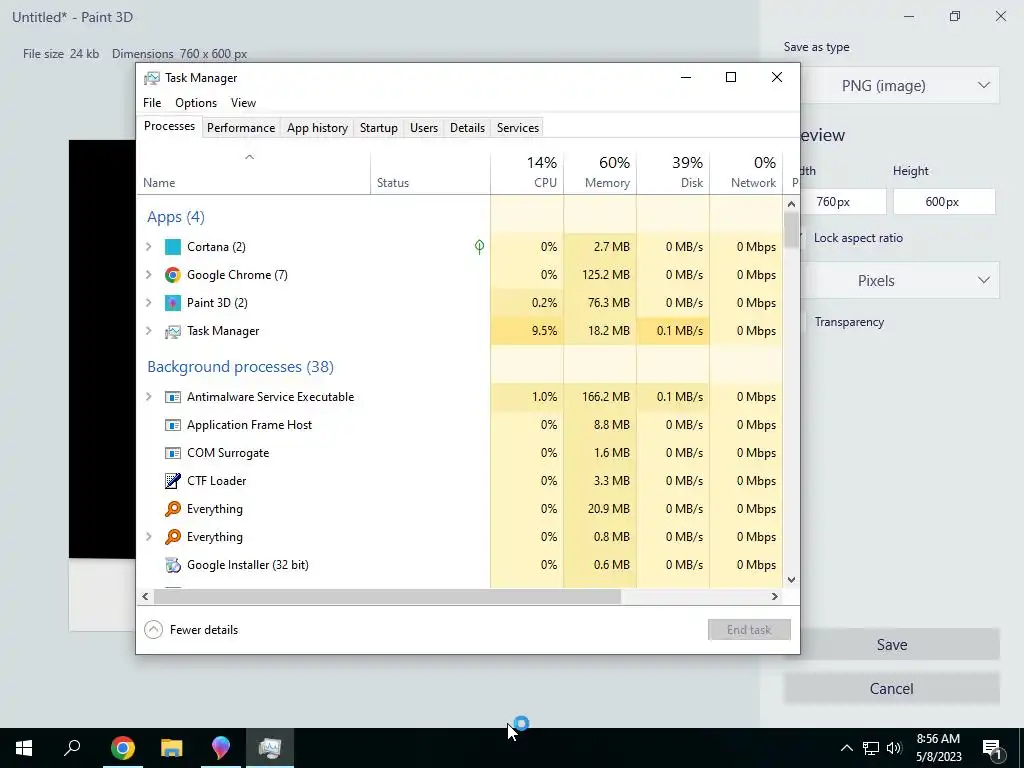This screenshot has width=1024, height=768.
Task: Open the File menu in Task Manager
Action: coord(152,103)
